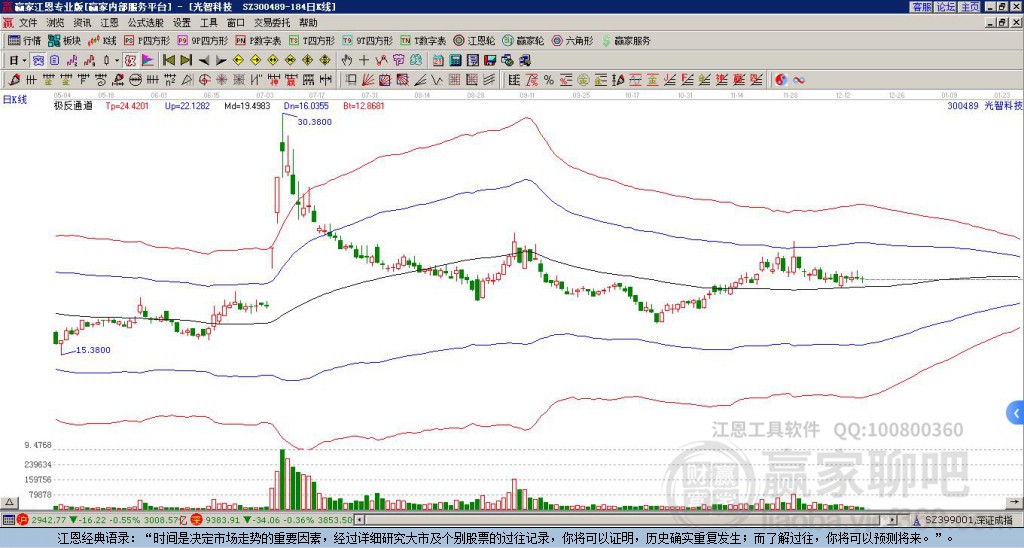This screenshot has height=548, width=1024.
Task: Click the blue infinity wave icon
Action: (x=799, y=80)
